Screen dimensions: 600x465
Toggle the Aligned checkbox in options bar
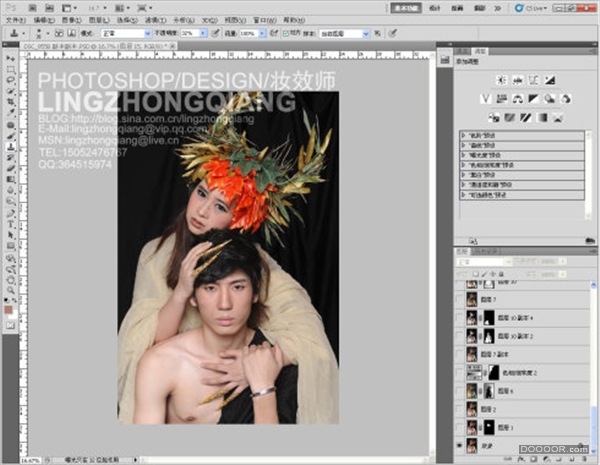pyautogui.click(x=286, y=34)
